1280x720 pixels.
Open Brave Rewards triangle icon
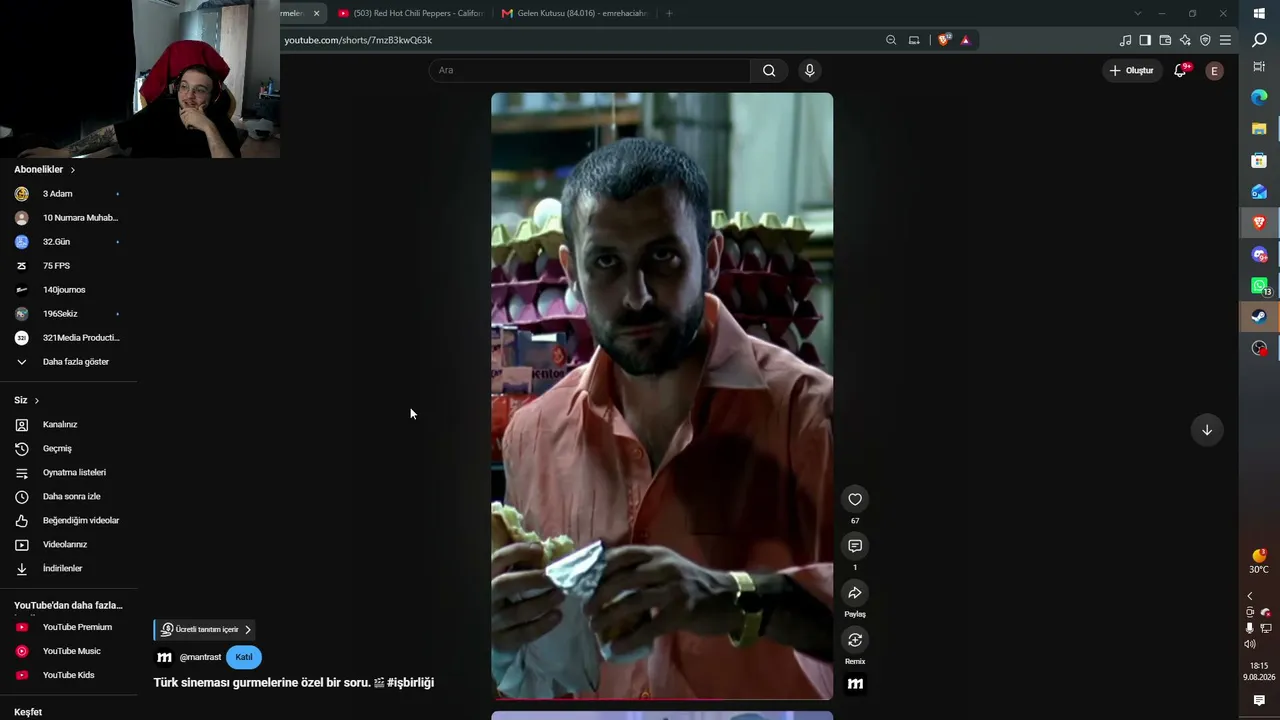[965, 40]
